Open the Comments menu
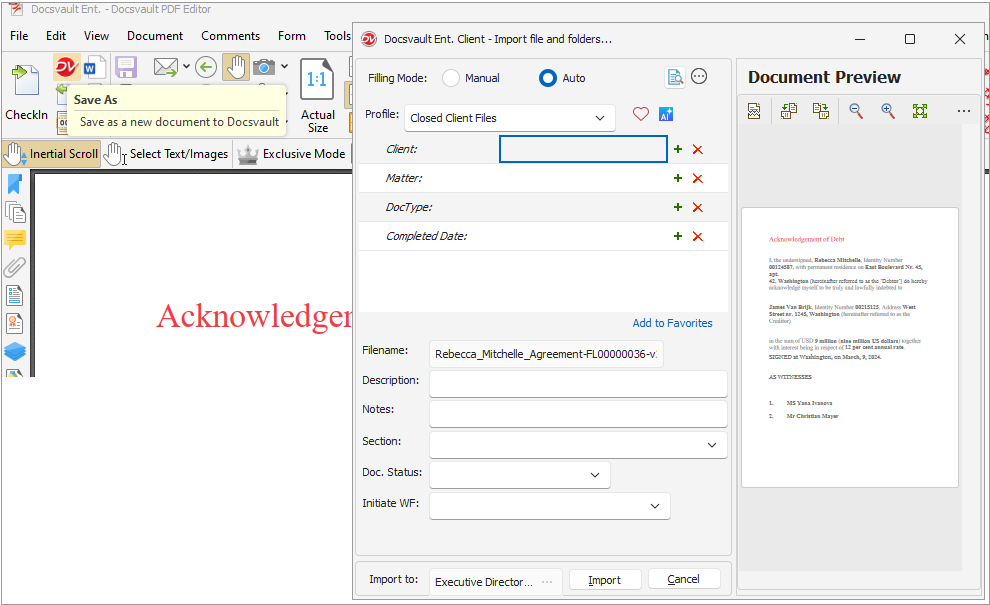Image resolution: width=990 pixels, height=605 pixels. 230,36
